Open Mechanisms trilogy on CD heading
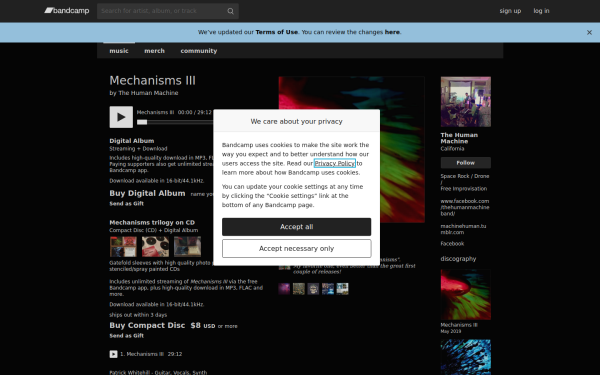Viewport: 600px width, 375px height. click(152, 222)
